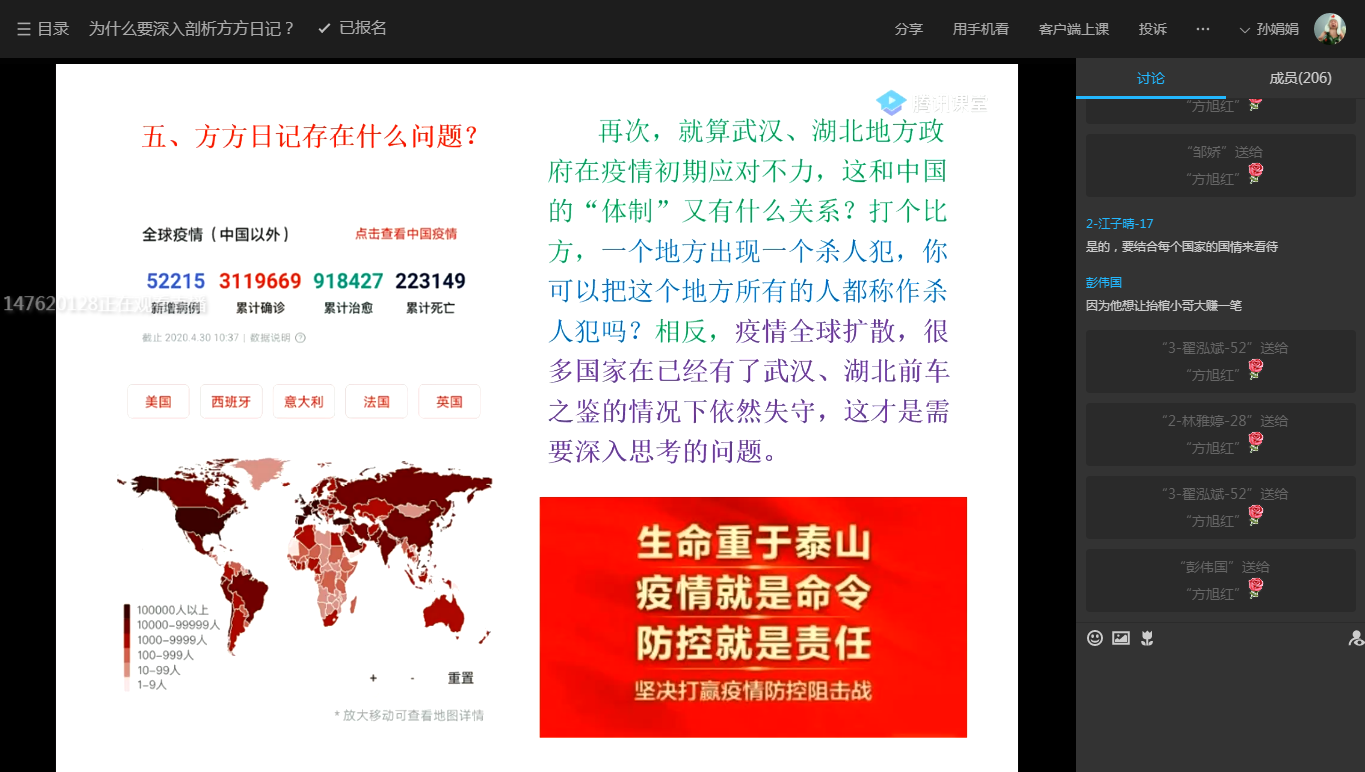Open the 目录 hamburger menu
Viewport: 1365px width, 772px height.
coord(42,29)
